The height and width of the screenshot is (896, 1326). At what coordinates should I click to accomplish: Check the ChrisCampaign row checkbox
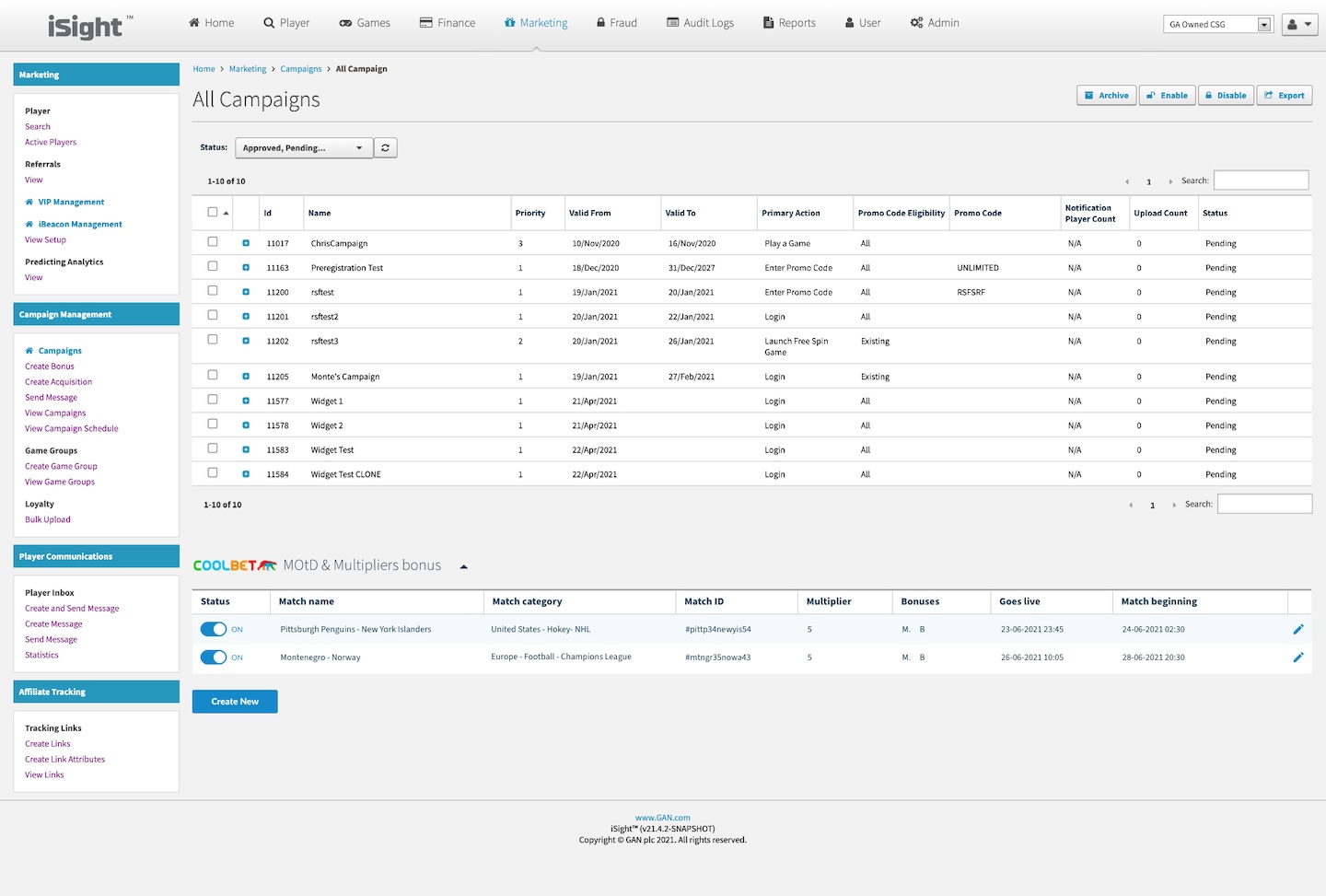(213, 241)
